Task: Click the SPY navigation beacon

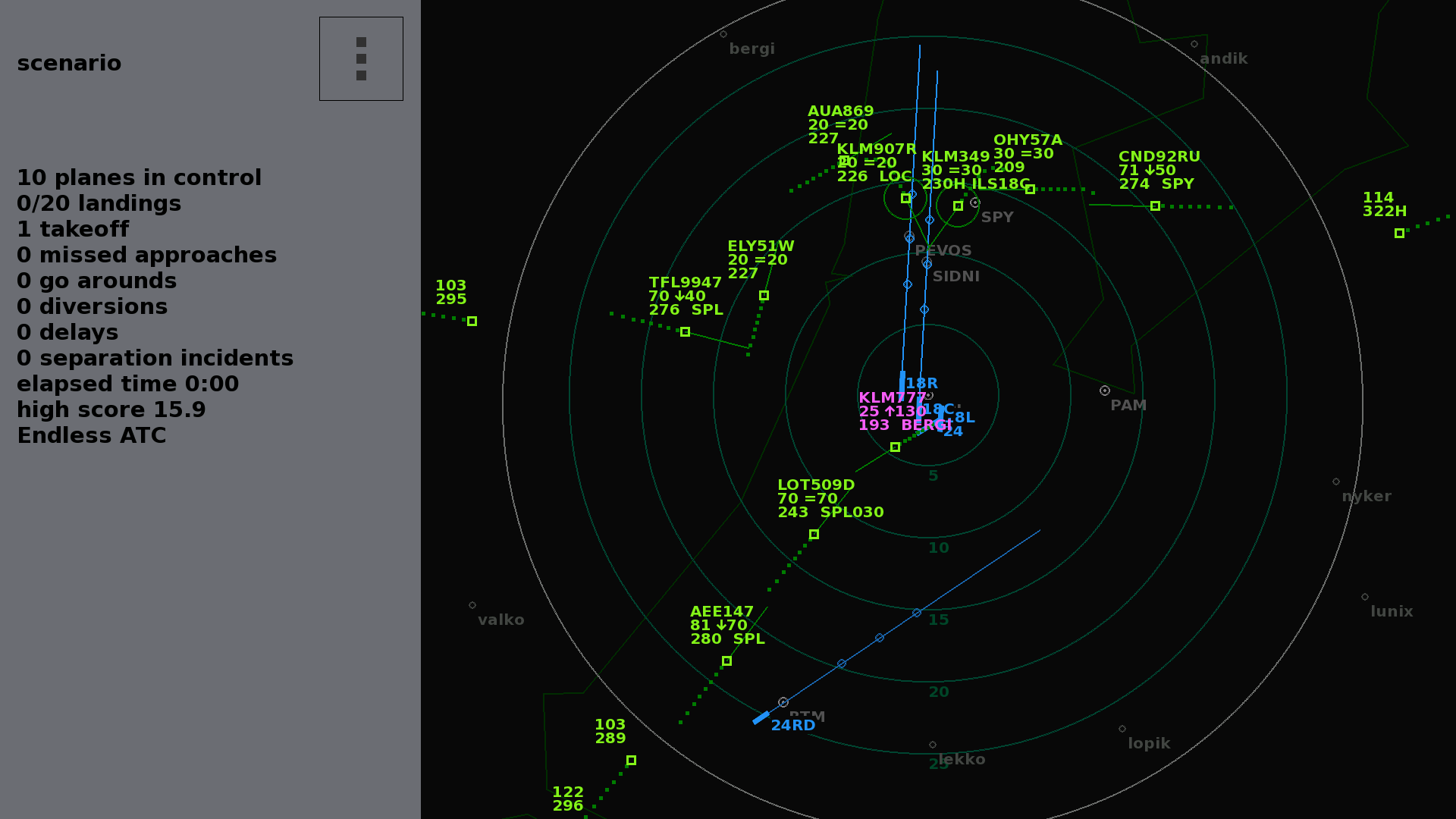Action: (975, 202)
